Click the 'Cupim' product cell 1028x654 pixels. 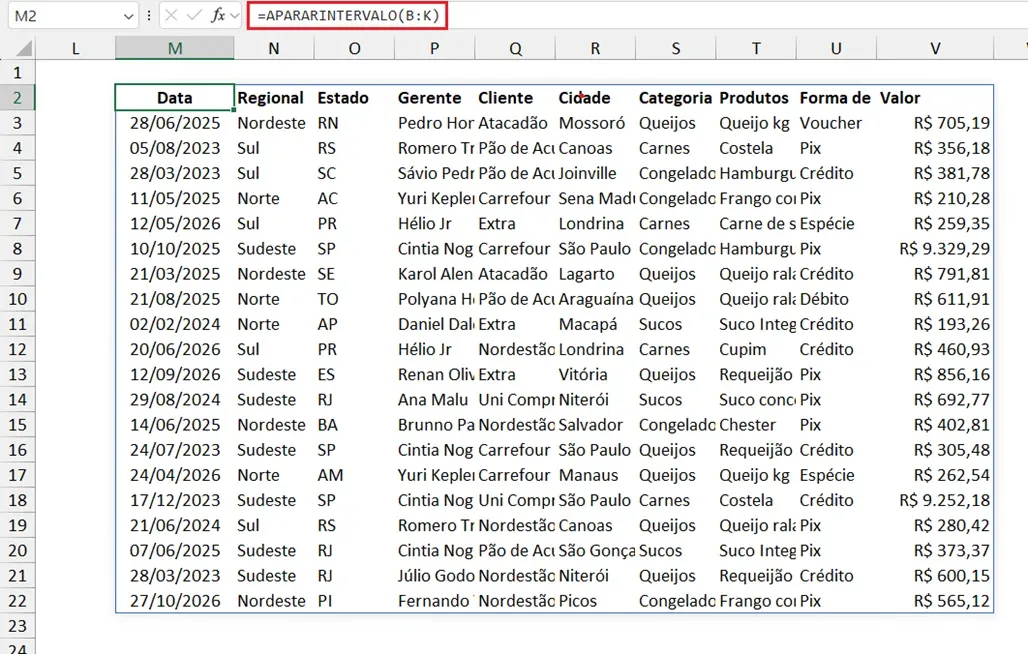tap(756, 349)
